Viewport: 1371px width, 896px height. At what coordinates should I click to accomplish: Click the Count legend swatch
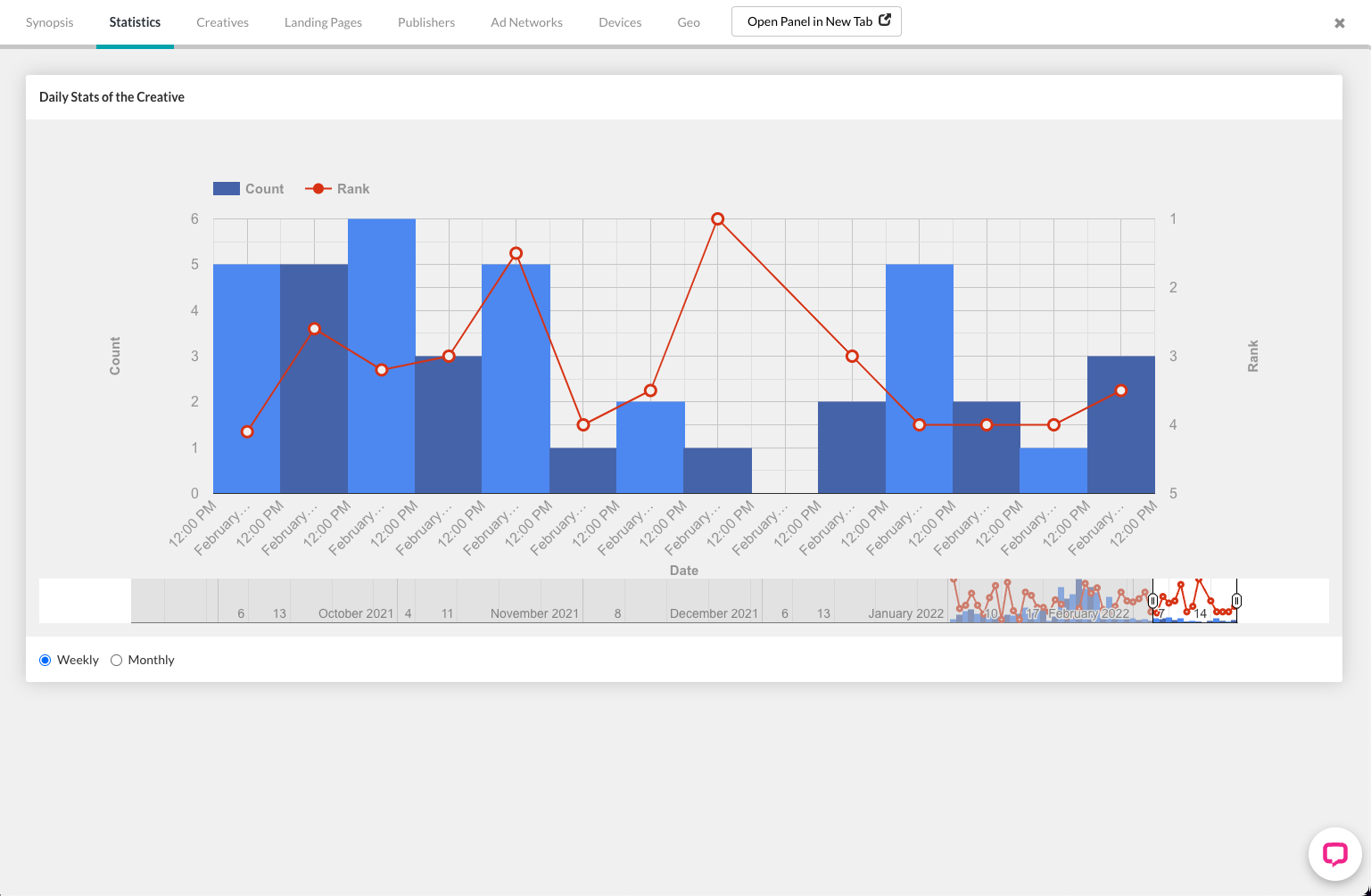[226, 188]
